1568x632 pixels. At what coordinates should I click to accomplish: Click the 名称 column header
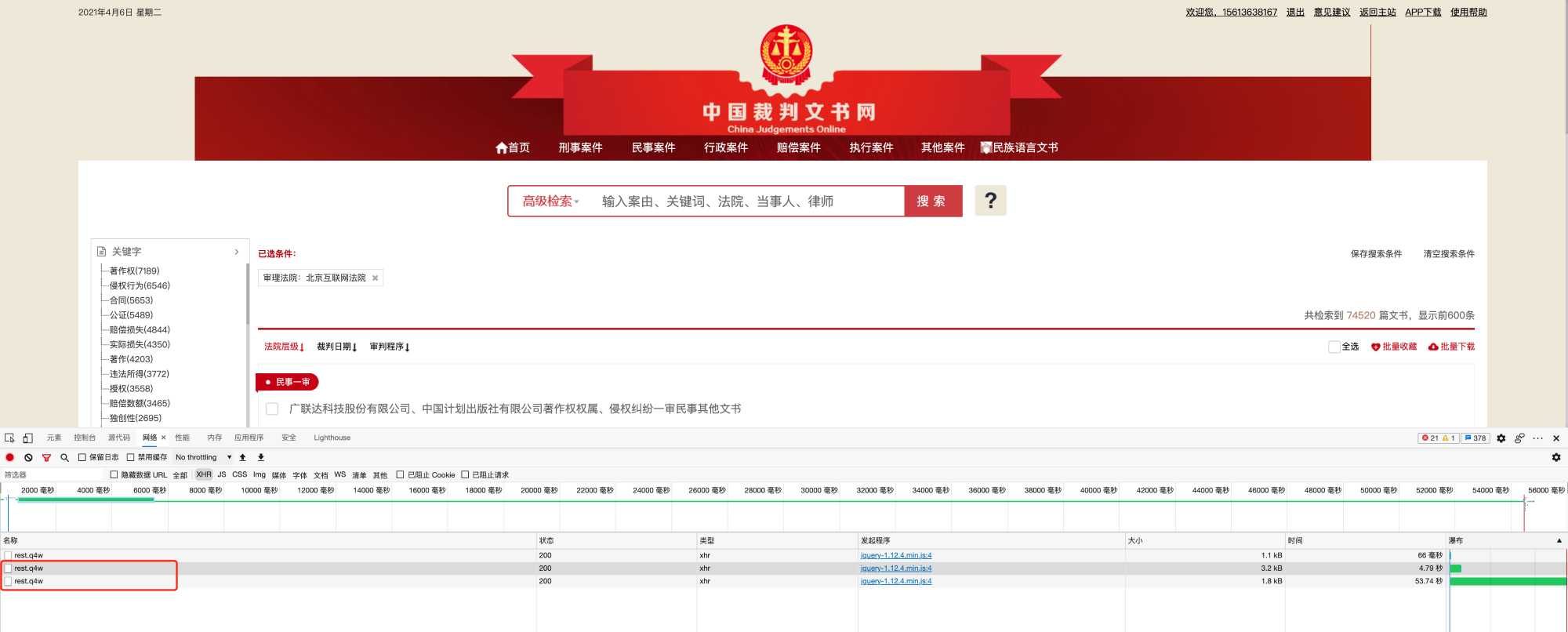click(x=269, y=540)
